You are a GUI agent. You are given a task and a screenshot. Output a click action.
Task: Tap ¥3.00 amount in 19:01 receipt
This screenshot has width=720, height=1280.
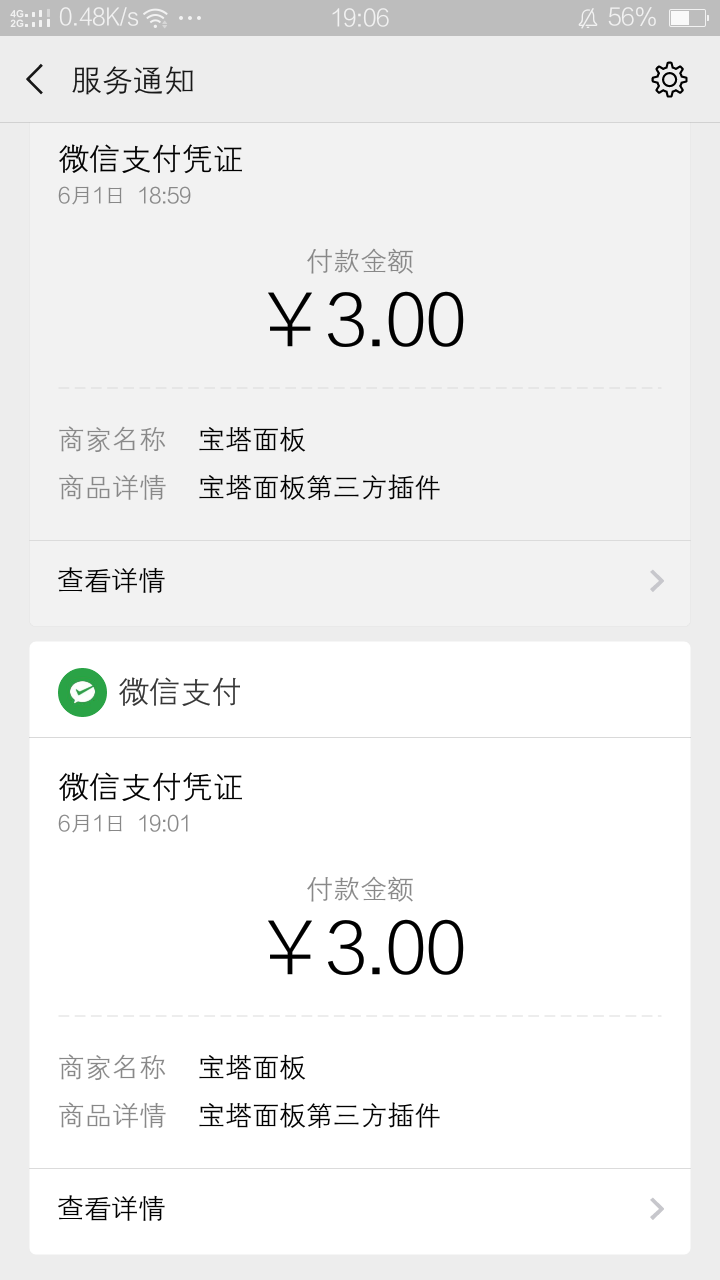366,948
